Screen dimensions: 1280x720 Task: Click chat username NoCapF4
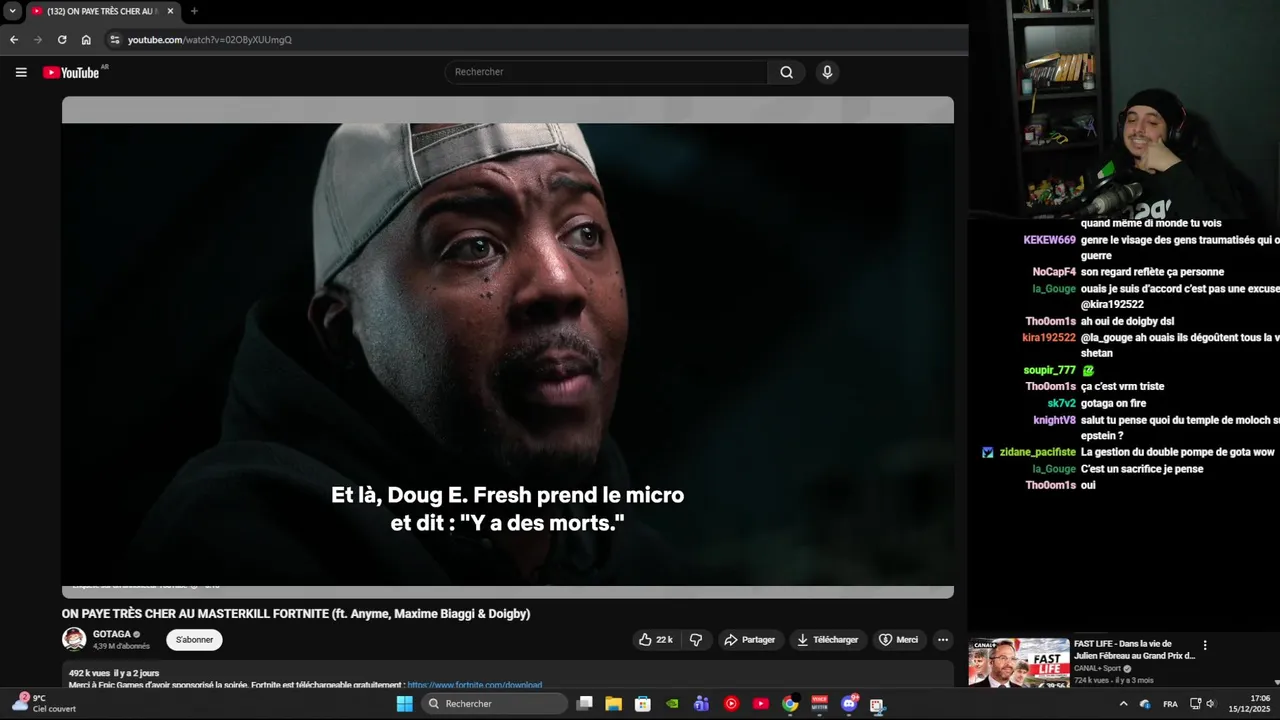(x=1054, y=272)
